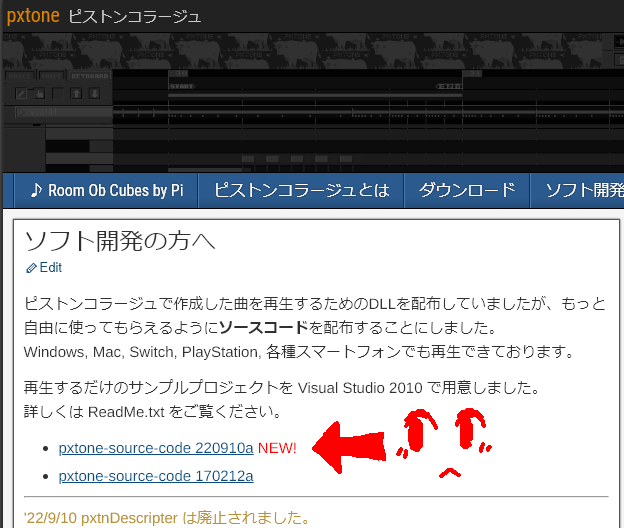This screenshot has height=528, width=624.
Task: Download pxtone-source-code 170212a
Action: pos(156,476)
